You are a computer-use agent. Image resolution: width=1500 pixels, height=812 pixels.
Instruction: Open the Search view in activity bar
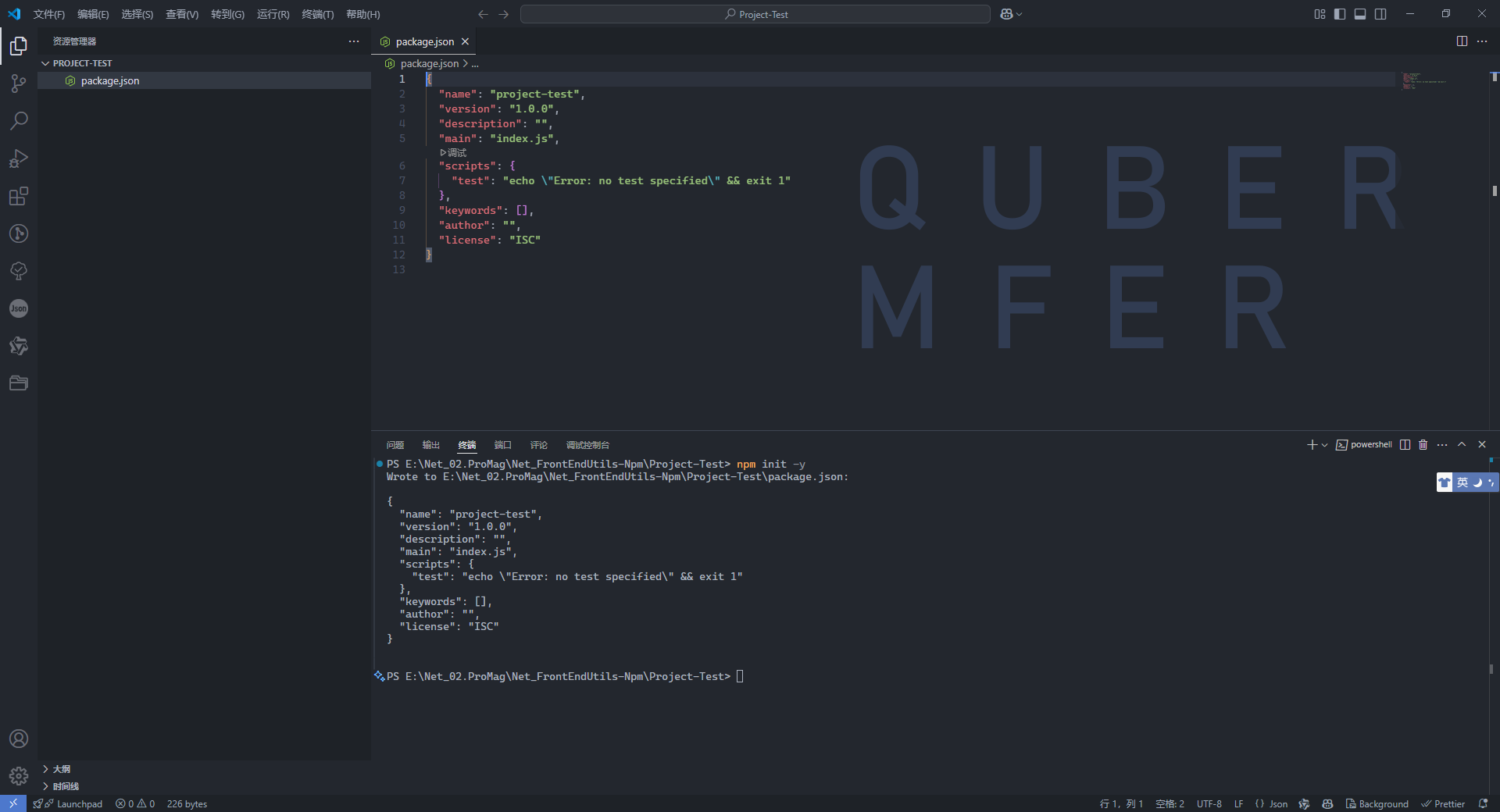19,121
